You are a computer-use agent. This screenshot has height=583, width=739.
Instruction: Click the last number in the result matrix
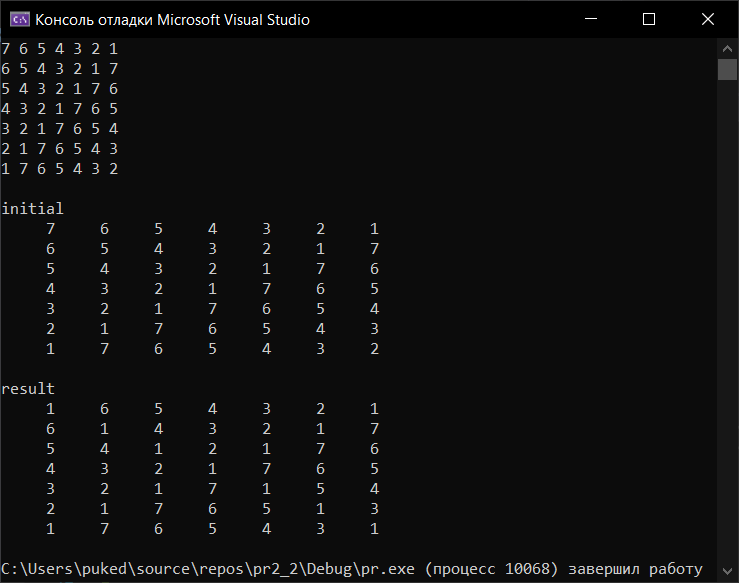coord(374,528)
